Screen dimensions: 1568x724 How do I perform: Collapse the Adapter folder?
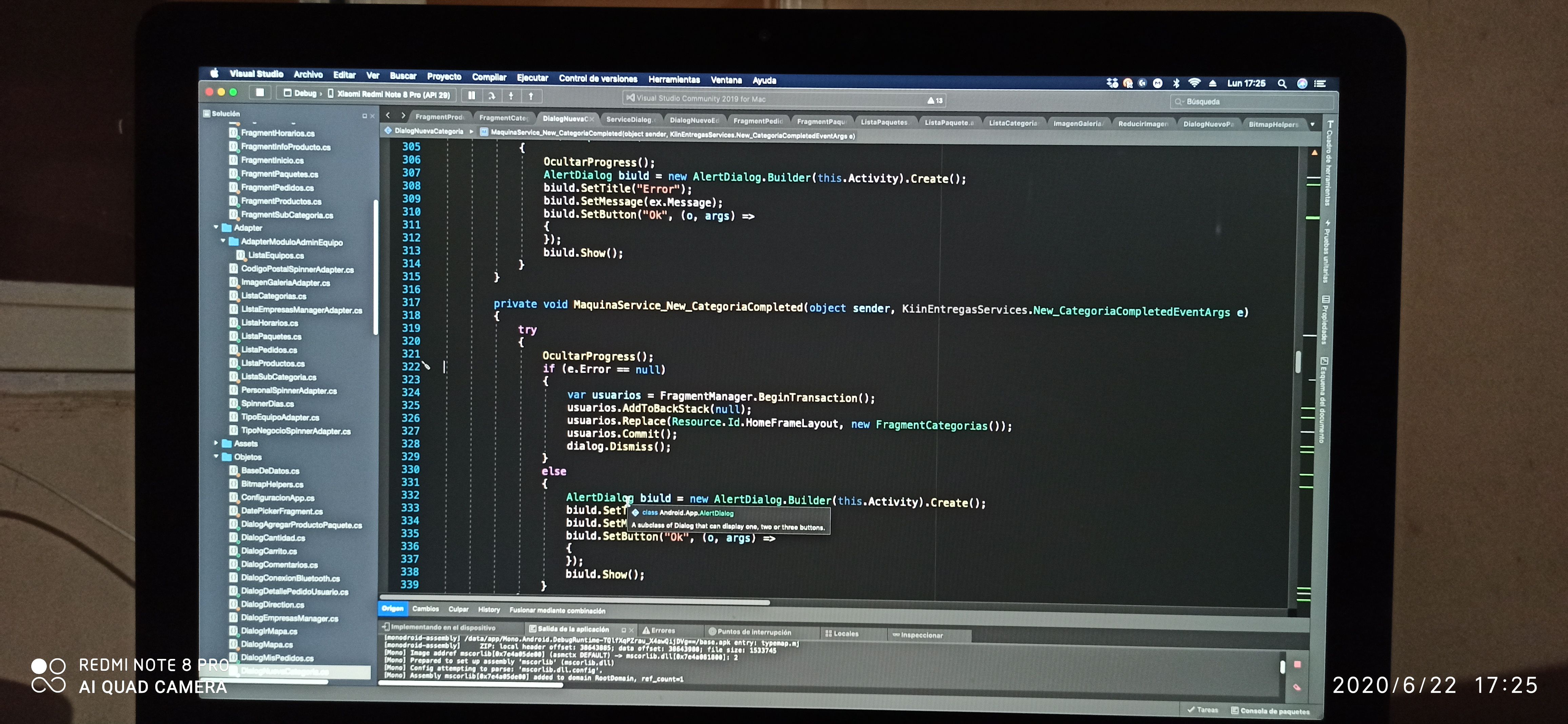tap(216, 227)
